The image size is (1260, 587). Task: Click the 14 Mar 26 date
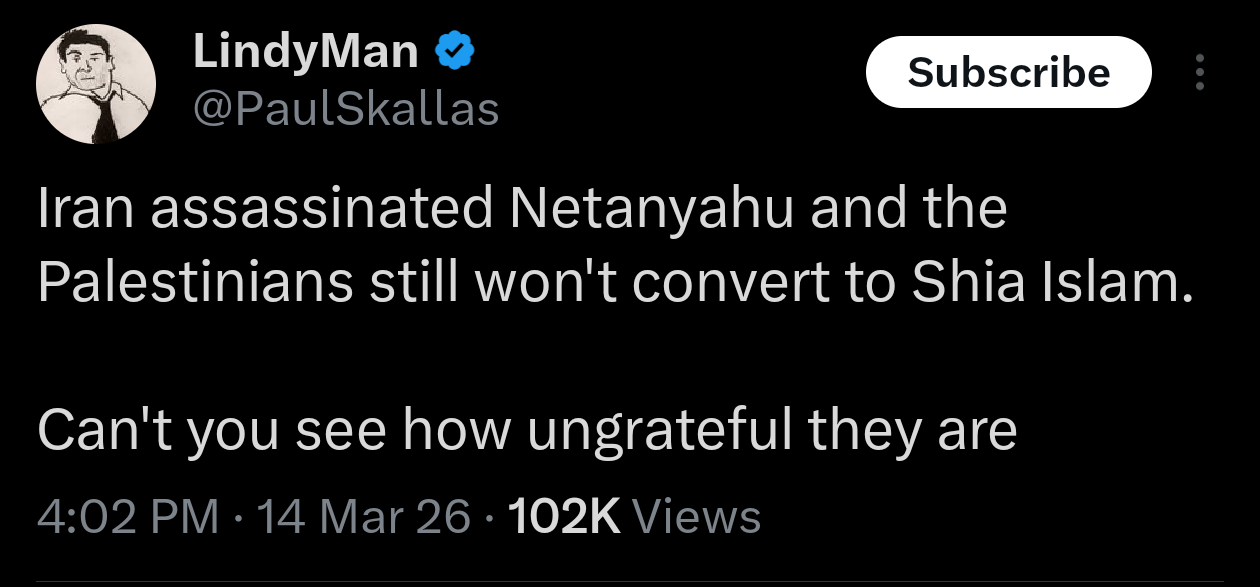[364, 517]
